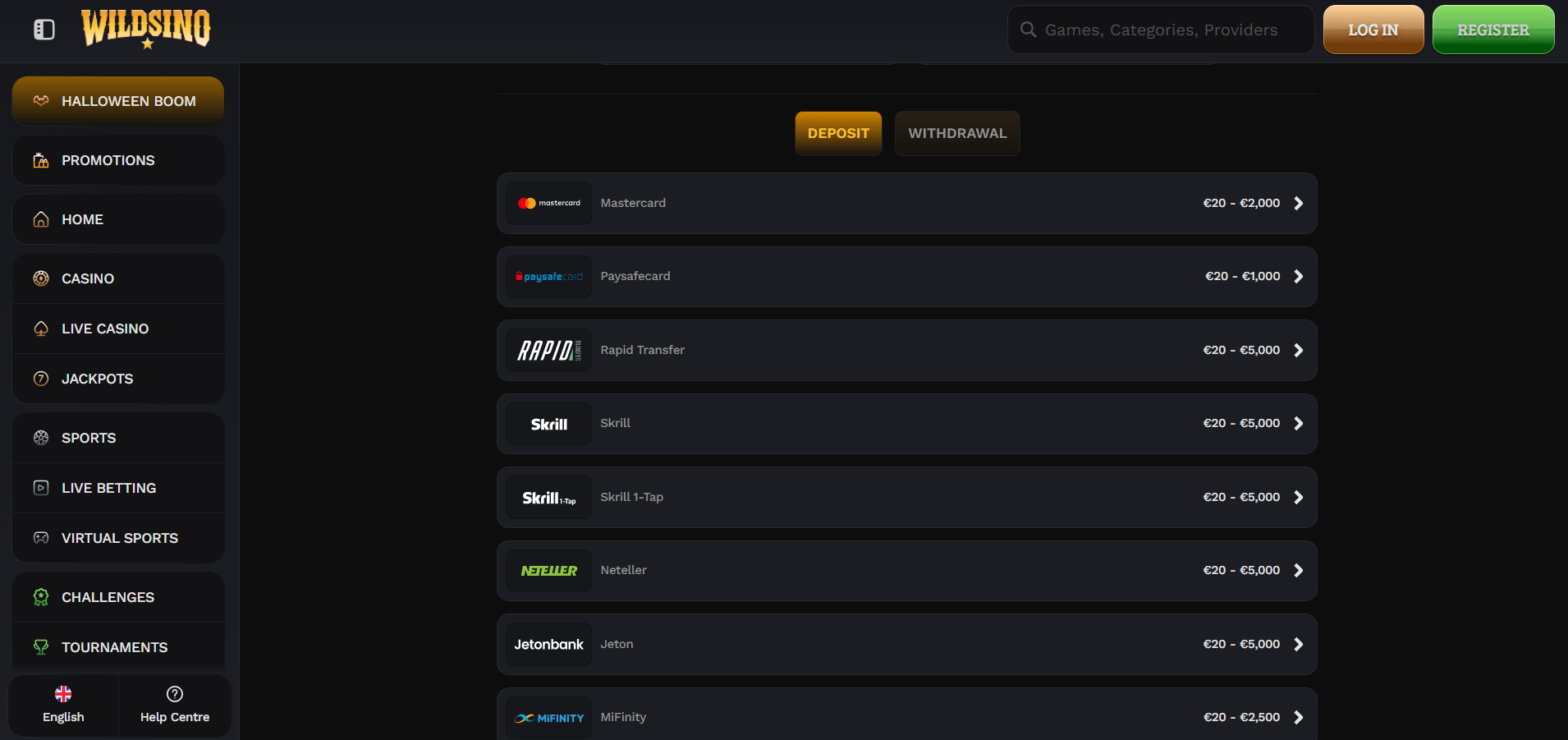
Task: Click the Skrill logo icon
Action: (x=548, y=424)
